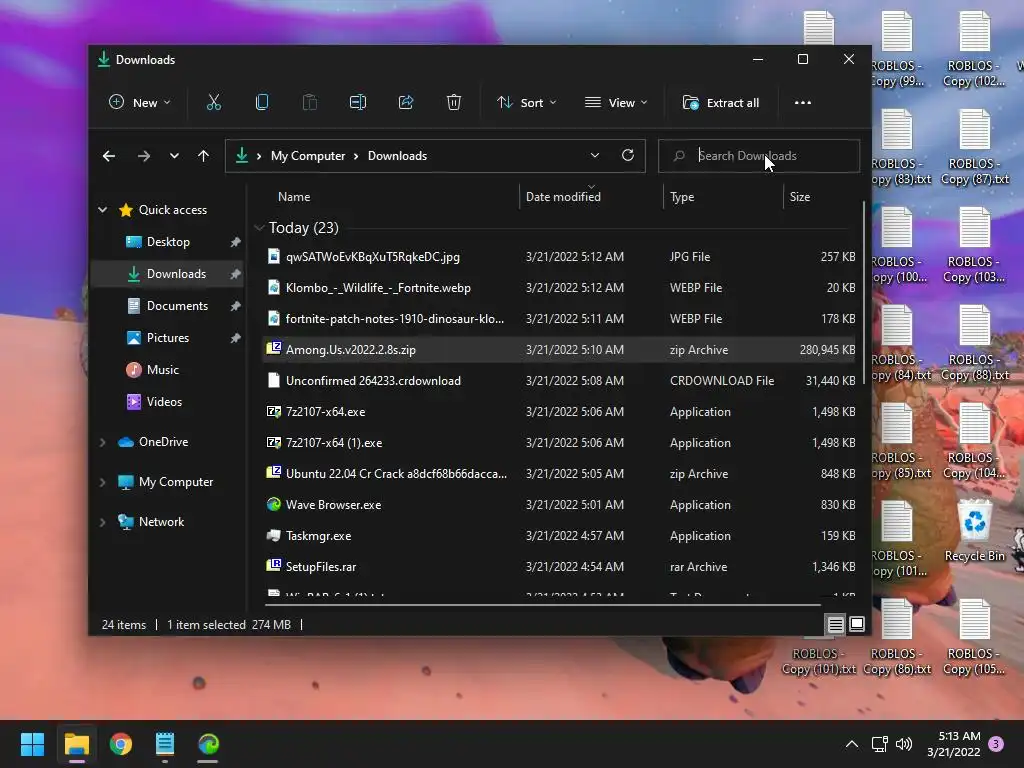Click Extract all button
This screenshot has height=768, width=1024.
(x=721, y=103)
